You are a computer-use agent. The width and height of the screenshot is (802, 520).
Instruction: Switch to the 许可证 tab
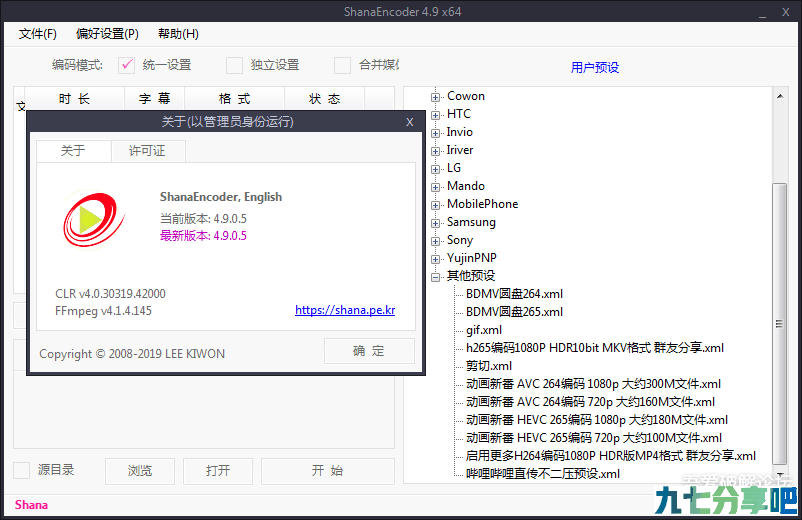(147, 151)
